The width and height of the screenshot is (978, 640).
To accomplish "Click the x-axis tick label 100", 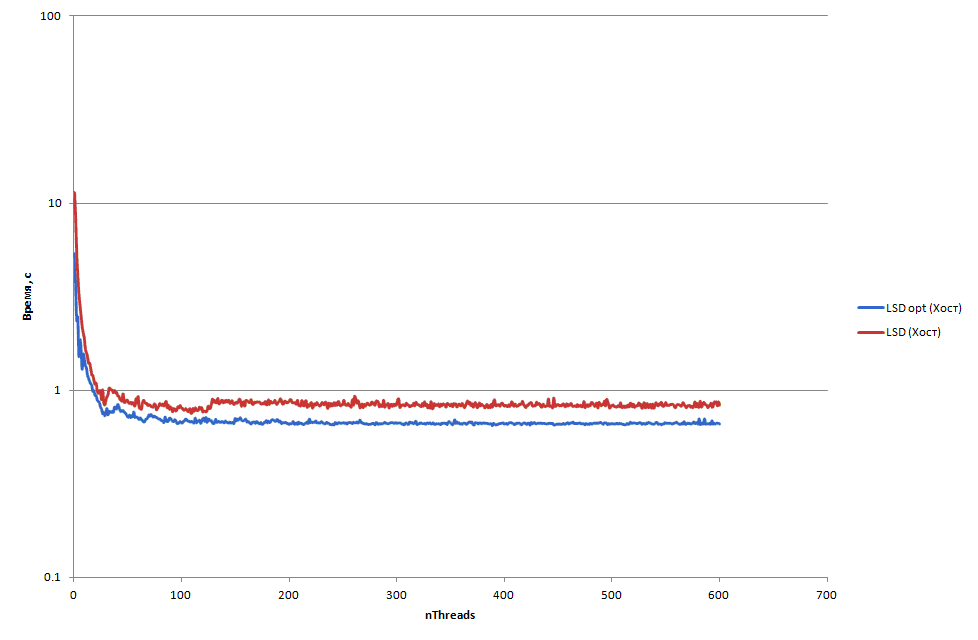I will click(x=181, y=595).
